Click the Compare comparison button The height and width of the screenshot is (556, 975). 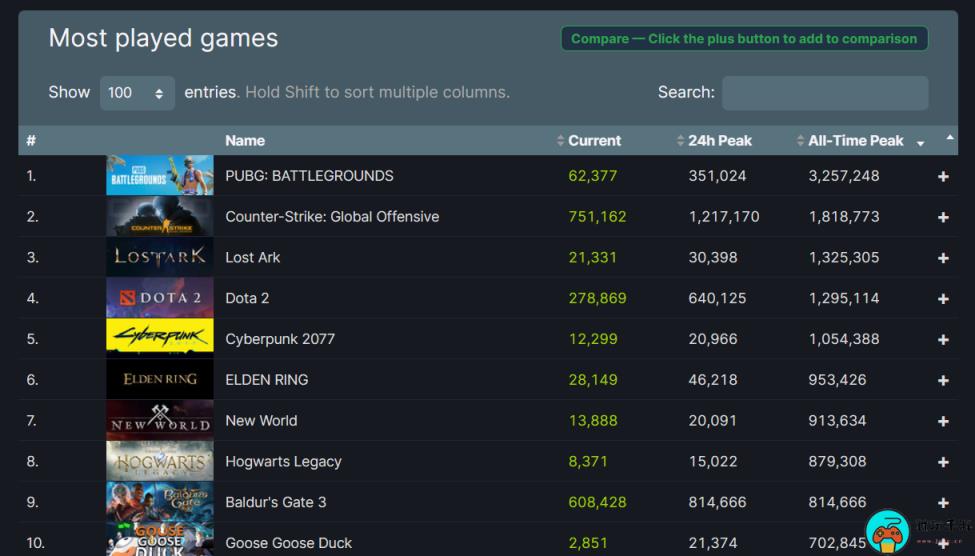pos(744,39)
